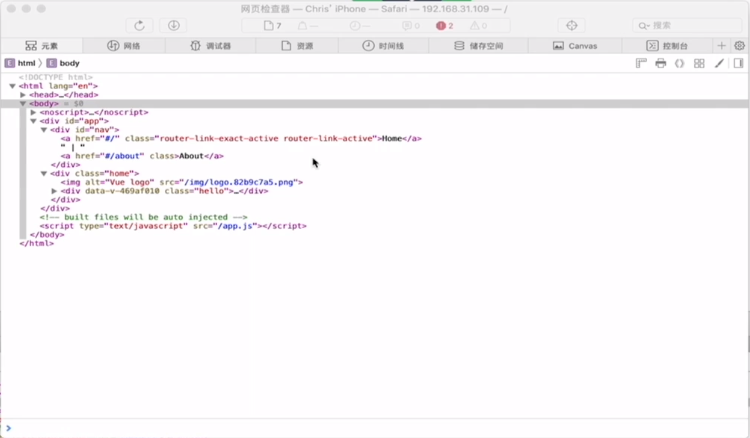Expand the div class hello node
750x438 pixels.
pos(54,191)
